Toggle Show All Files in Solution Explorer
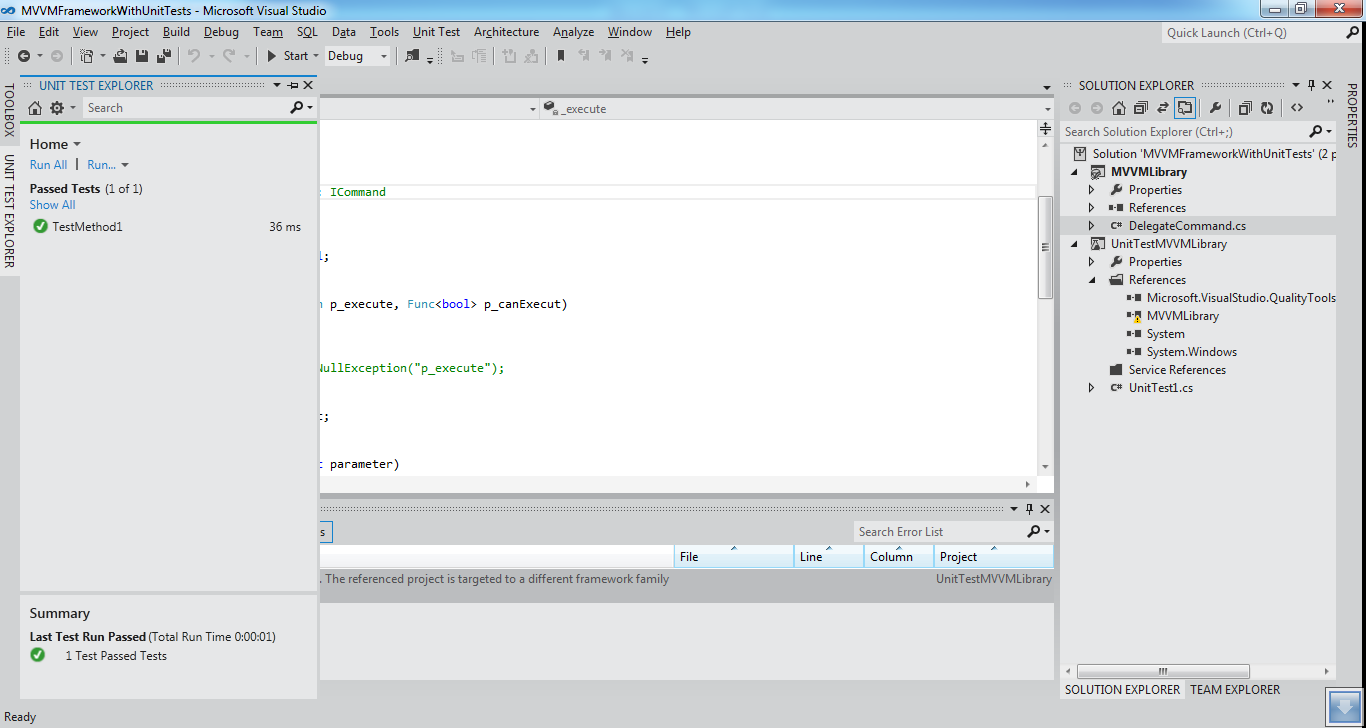This screenshot has width=1366, height=728. pyautogui.click(x=1244, y=108)
